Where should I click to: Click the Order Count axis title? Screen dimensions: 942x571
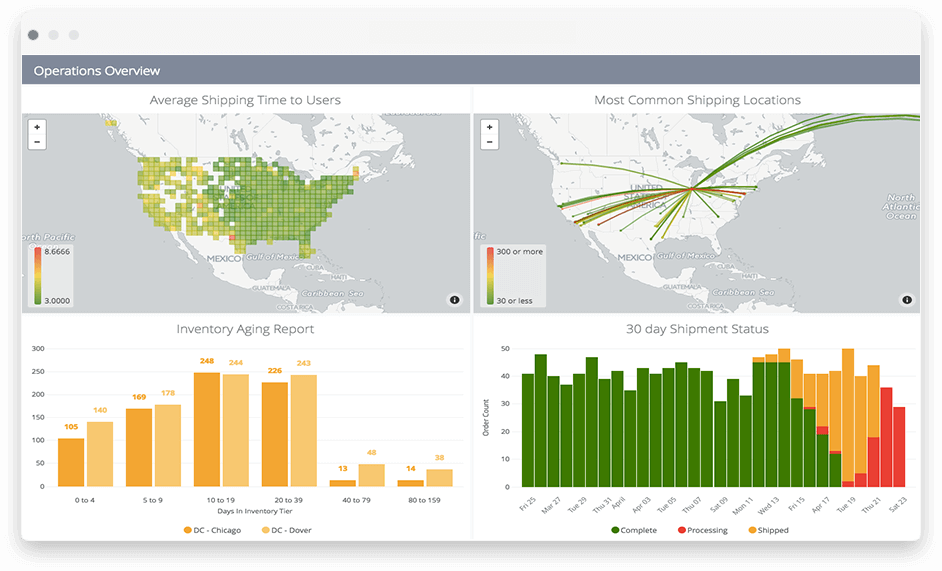coord(486,417)
